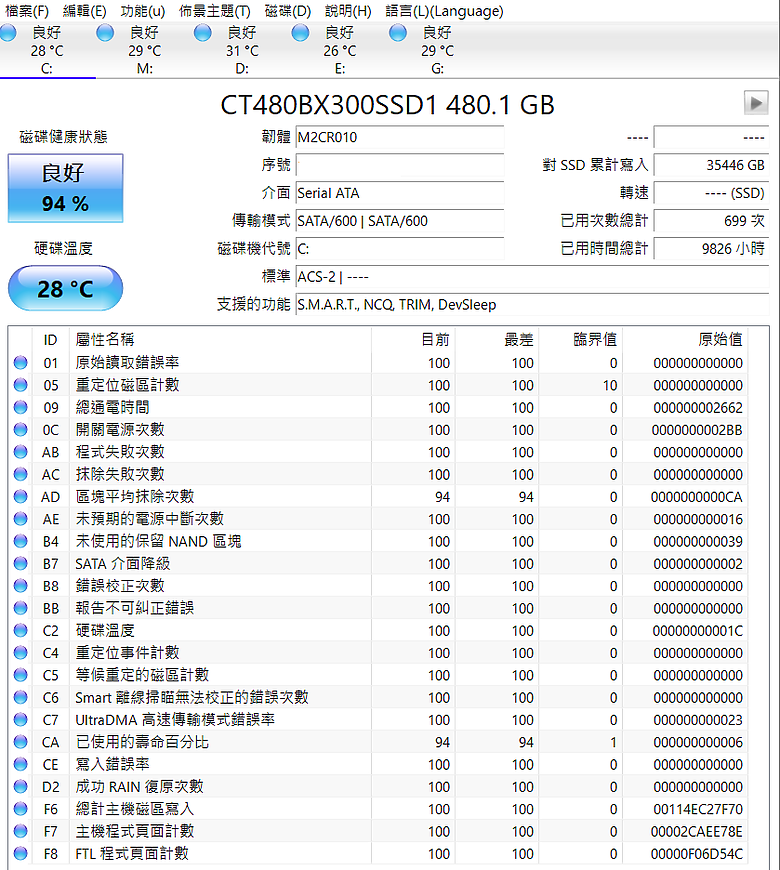Click the status dot for attribute B4
780x870 pixels.
[21, 541]
